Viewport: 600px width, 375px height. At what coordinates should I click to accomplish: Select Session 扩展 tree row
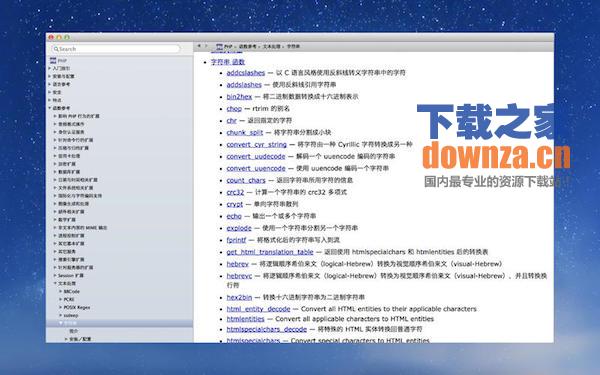tap(71, 276)
